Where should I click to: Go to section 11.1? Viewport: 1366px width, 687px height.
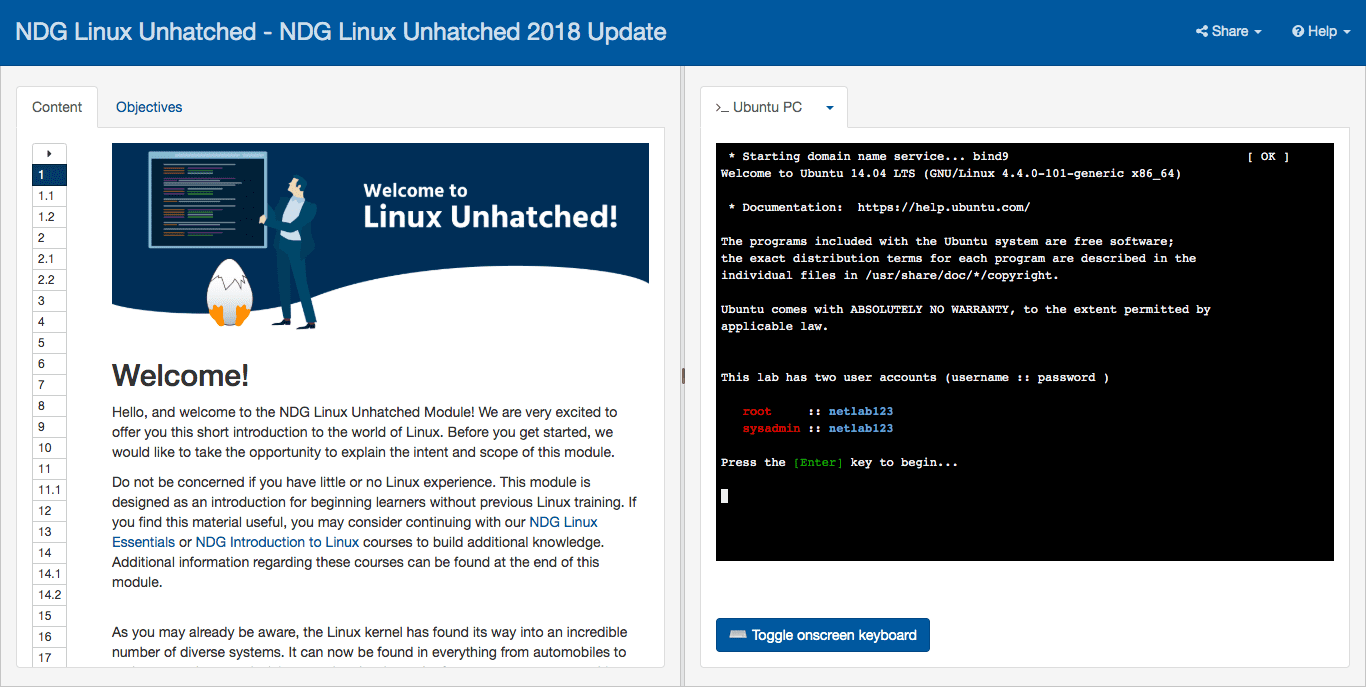tap(49, 490)
